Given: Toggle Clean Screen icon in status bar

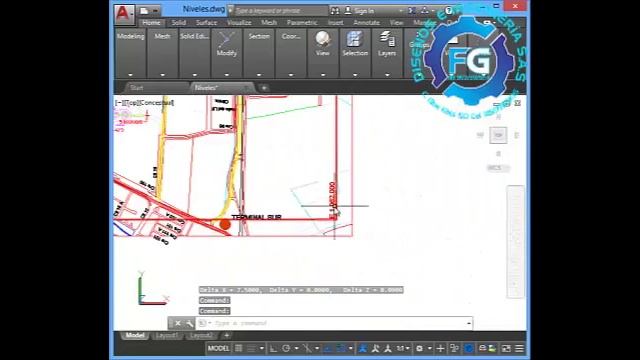Looking at the screenshot, I should click(506, 348).
